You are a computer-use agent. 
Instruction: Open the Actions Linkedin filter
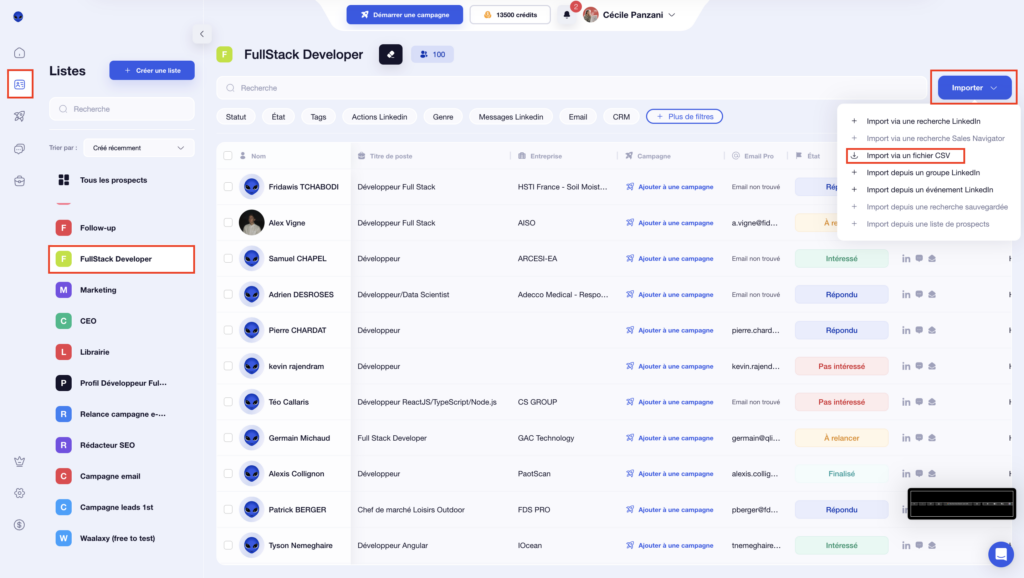[379, 117]
